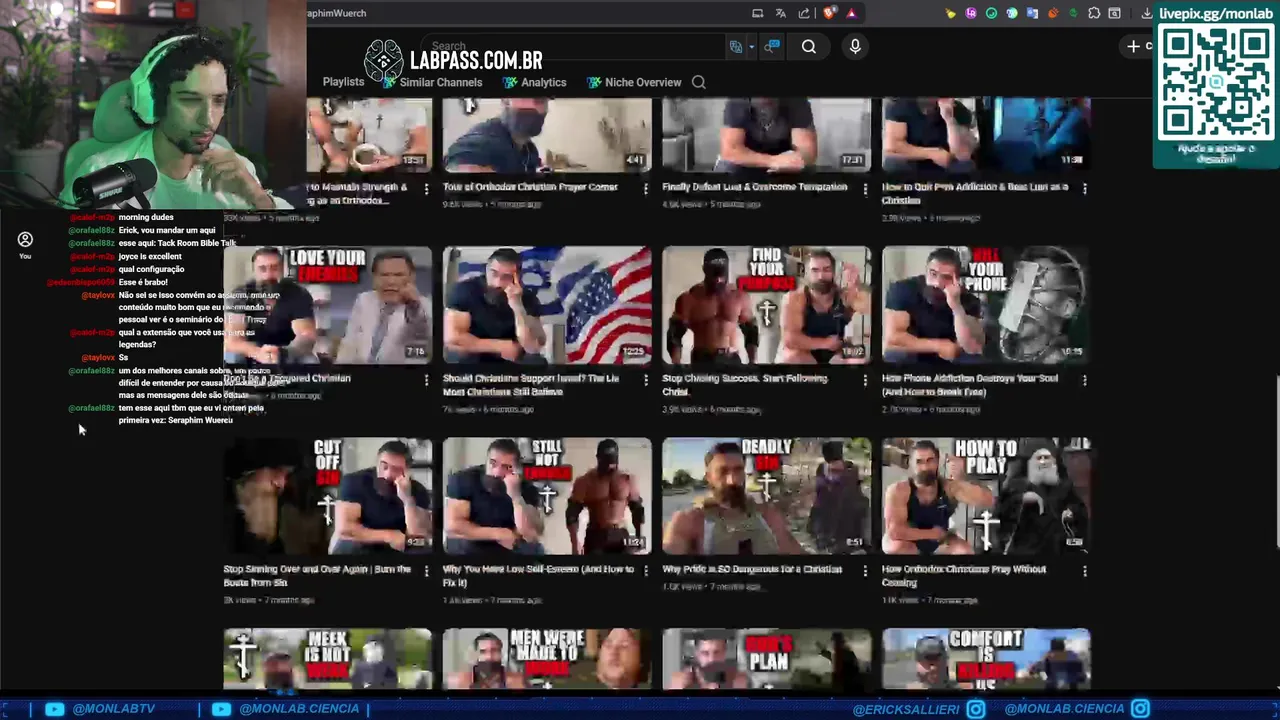Play the Israel and USA flags thumbnail
Image resolution: width=1280 pixels, height=720 pixels.
point(547,305)
